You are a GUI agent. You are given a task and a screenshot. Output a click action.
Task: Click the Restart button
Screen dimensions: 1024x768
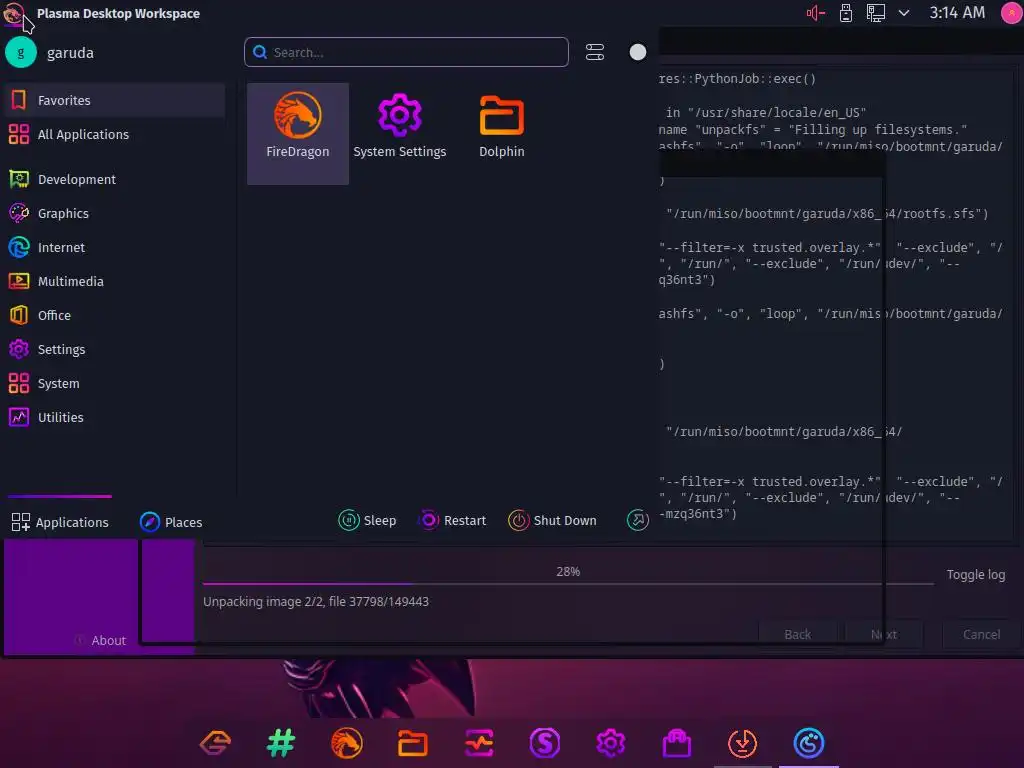click(452, 520)
